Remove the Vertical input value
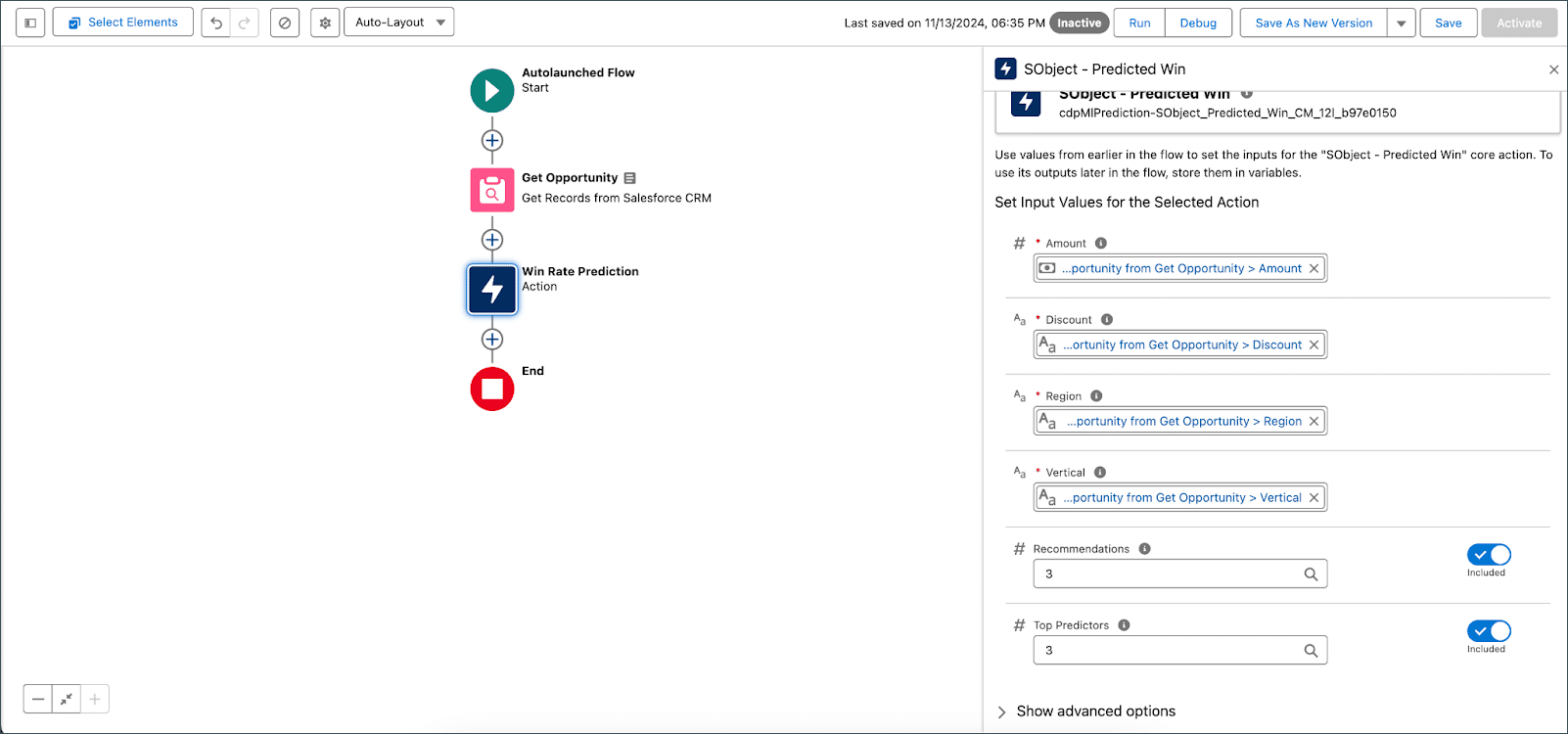 (1314, 497)
